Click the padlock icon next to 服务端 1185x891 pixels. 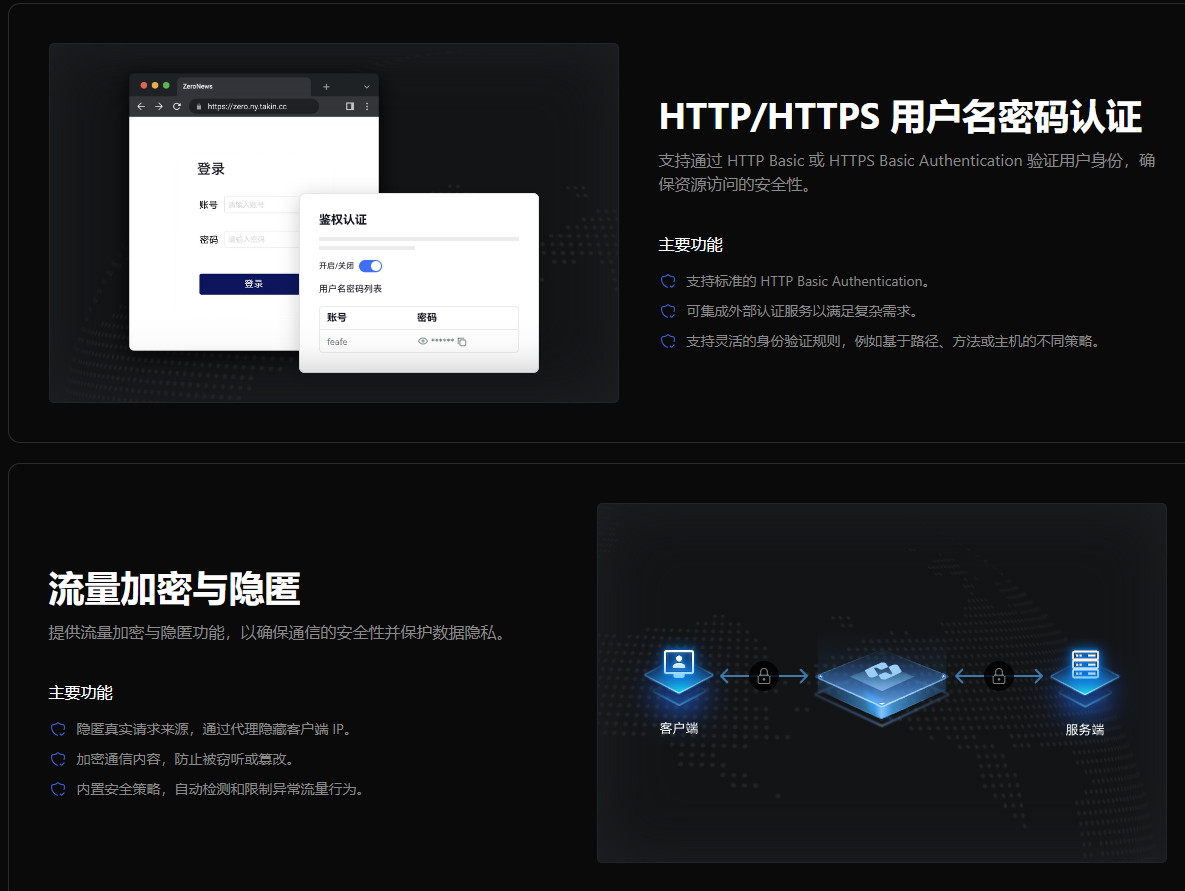point(999,676)
